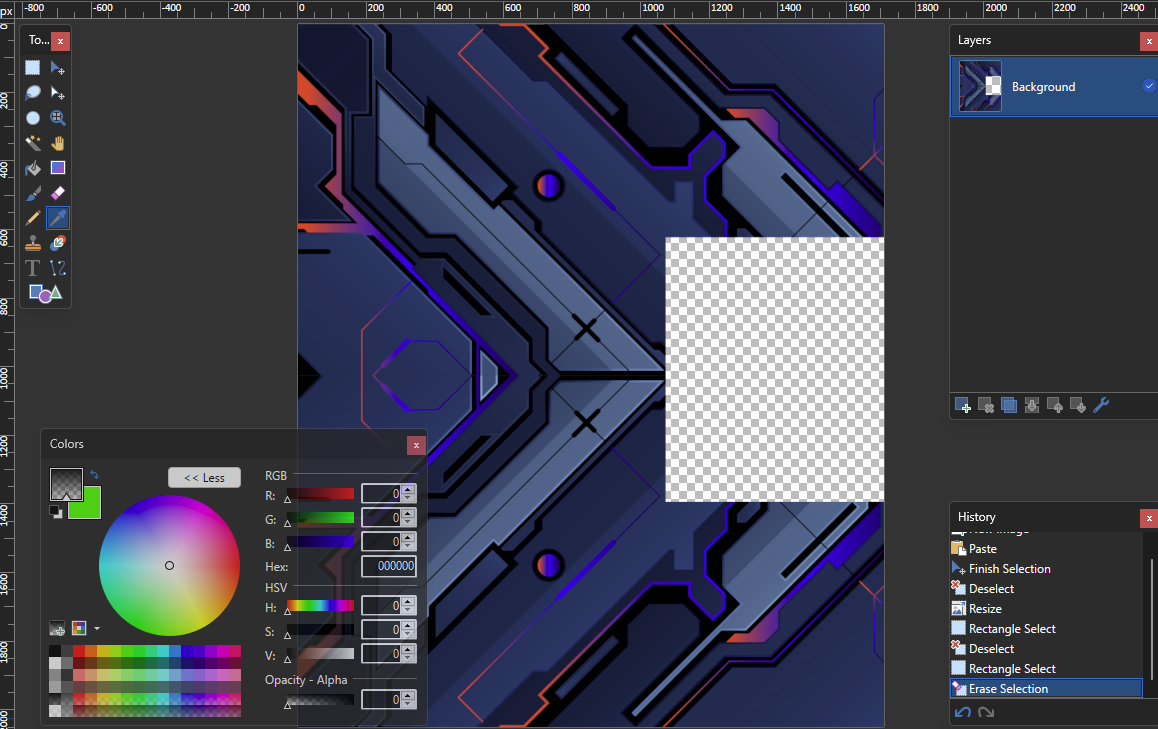Close the History panel
This screenshot has width=1158, height=729.
click(x=1149, y=518)
